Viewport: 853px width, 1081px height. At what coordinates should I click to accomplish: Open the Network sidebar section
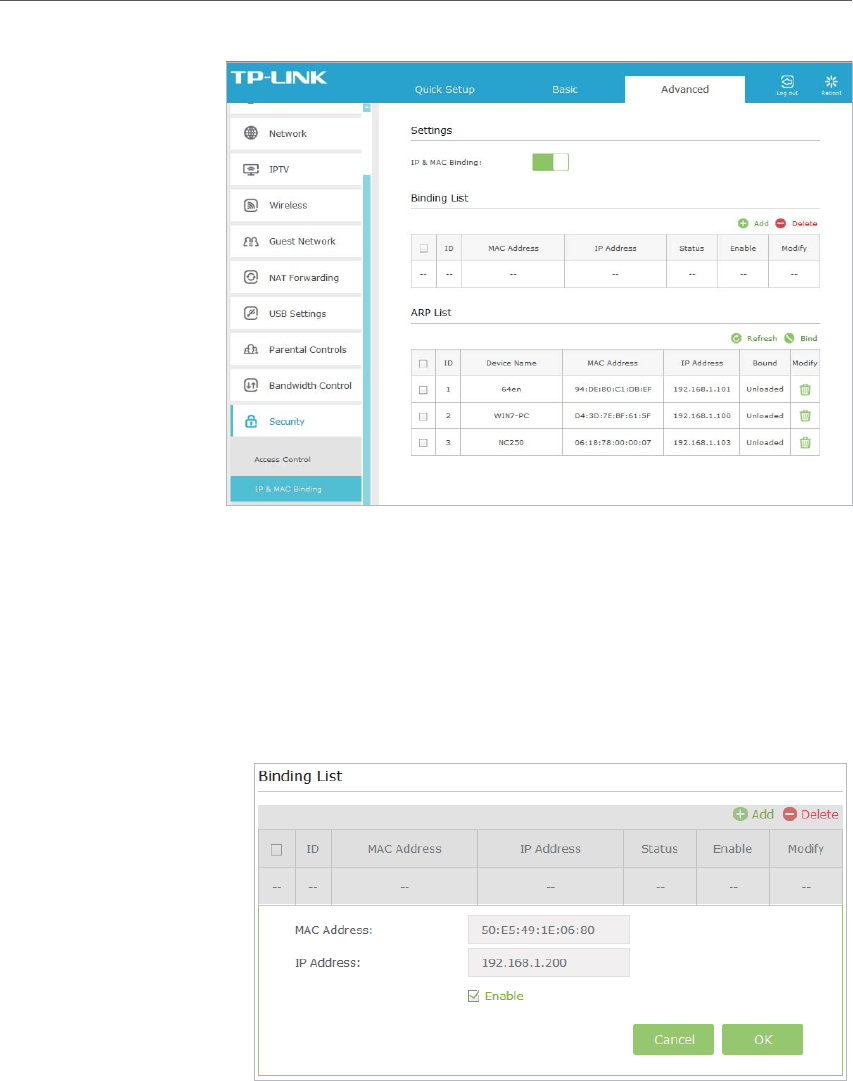[296, 133]
